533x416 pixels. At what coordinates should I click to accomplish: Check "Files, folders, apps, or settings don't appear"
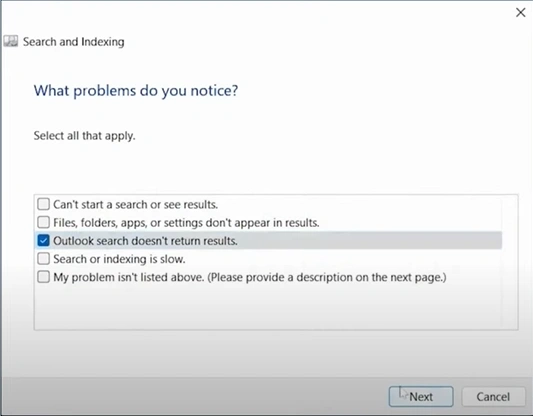tap(43, 223)
